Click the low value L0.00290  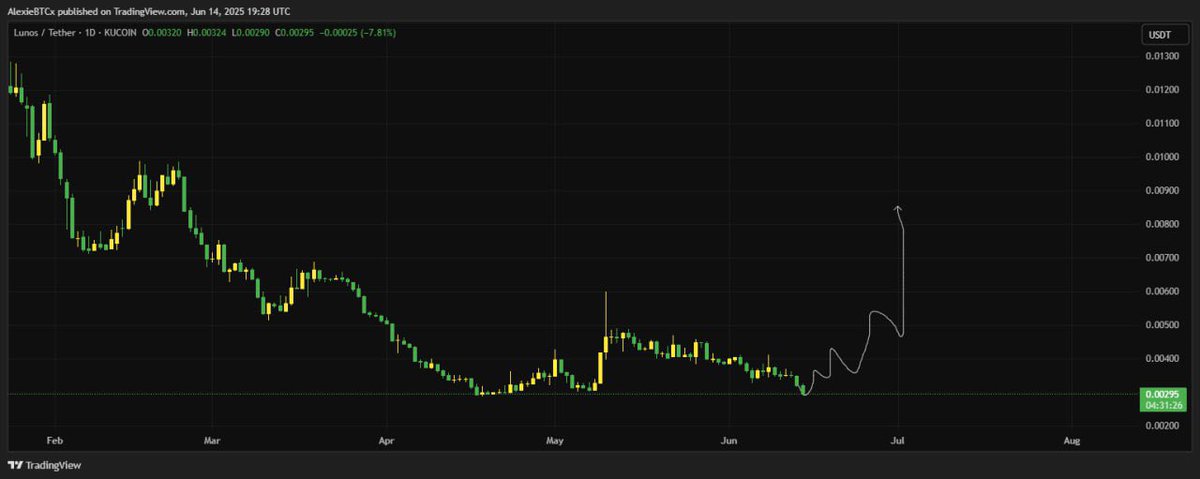tap(249, 32)
